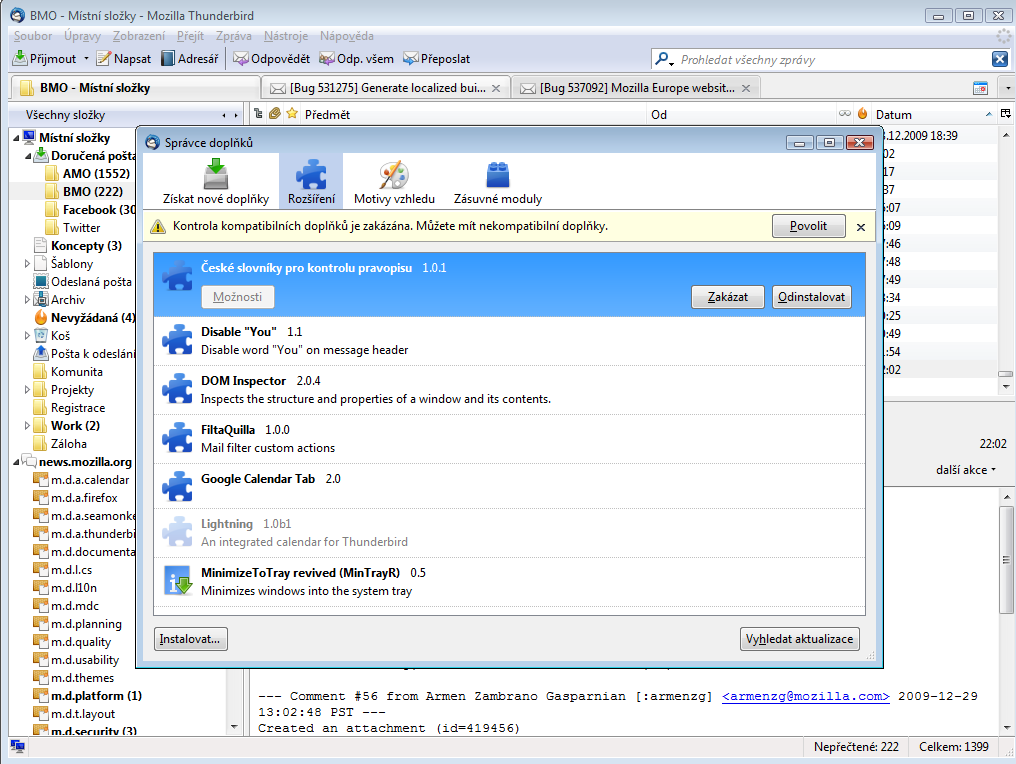Collapse the Doručená pošta folder
The image size is (1016, 764).
[x=28, y=156]
